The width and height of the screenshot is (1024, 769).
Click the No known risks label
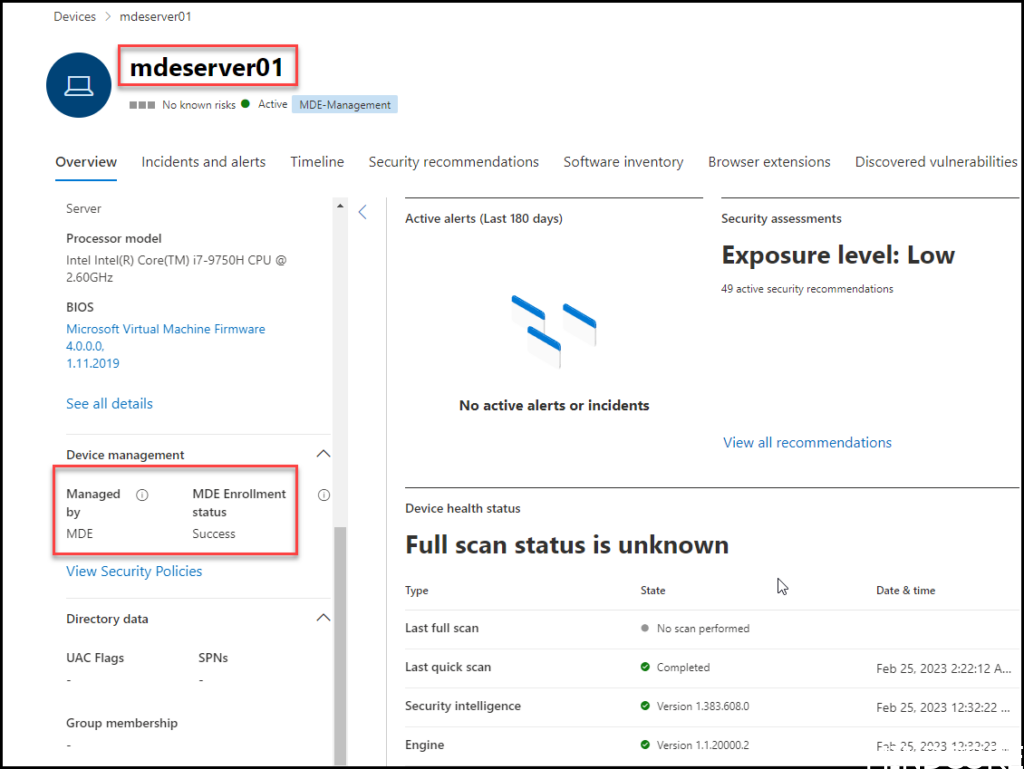(x=196, y=103)
